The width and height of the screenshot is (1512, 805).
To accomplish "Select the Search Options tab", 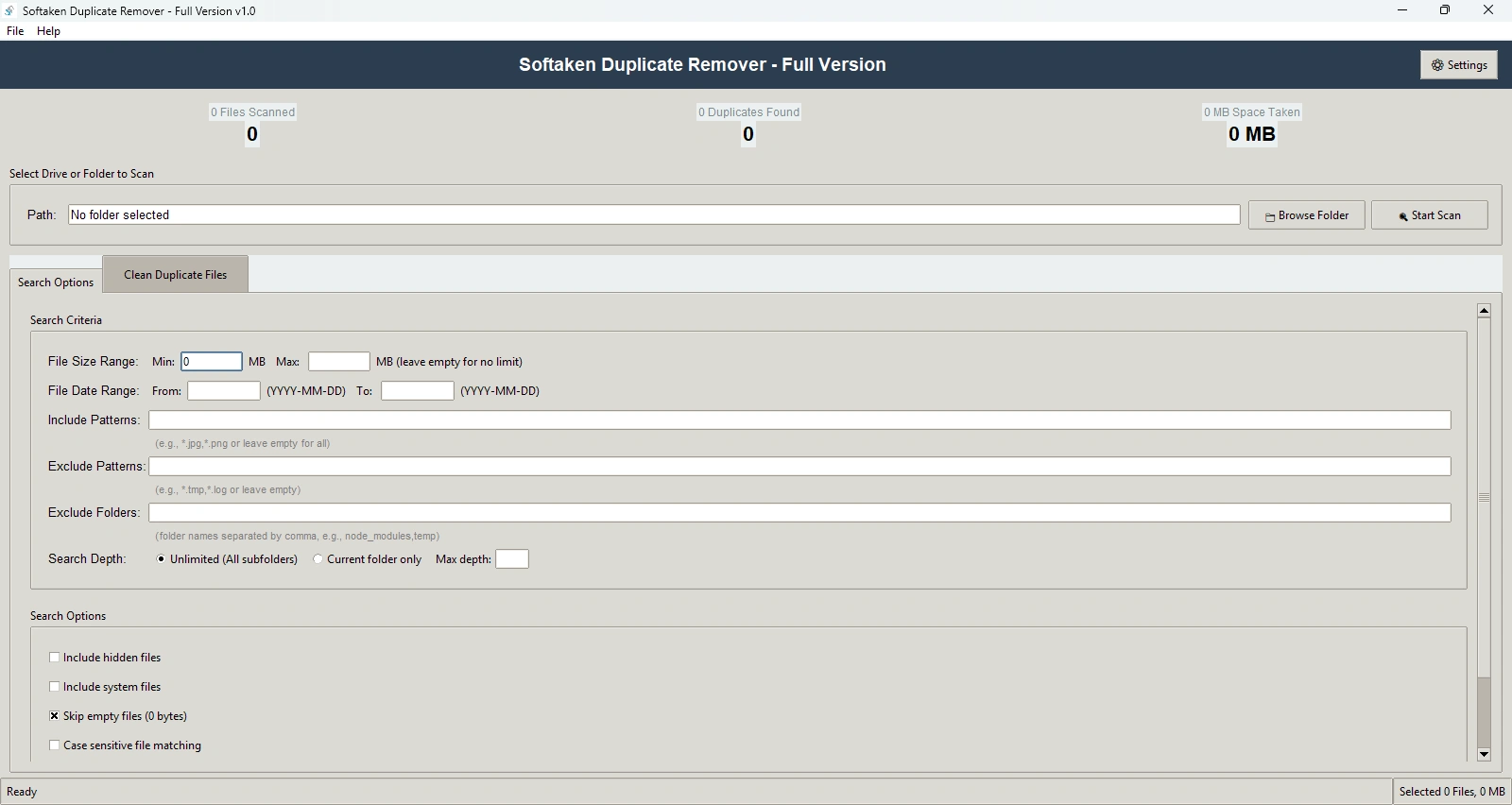I will [x=56, y=283].
